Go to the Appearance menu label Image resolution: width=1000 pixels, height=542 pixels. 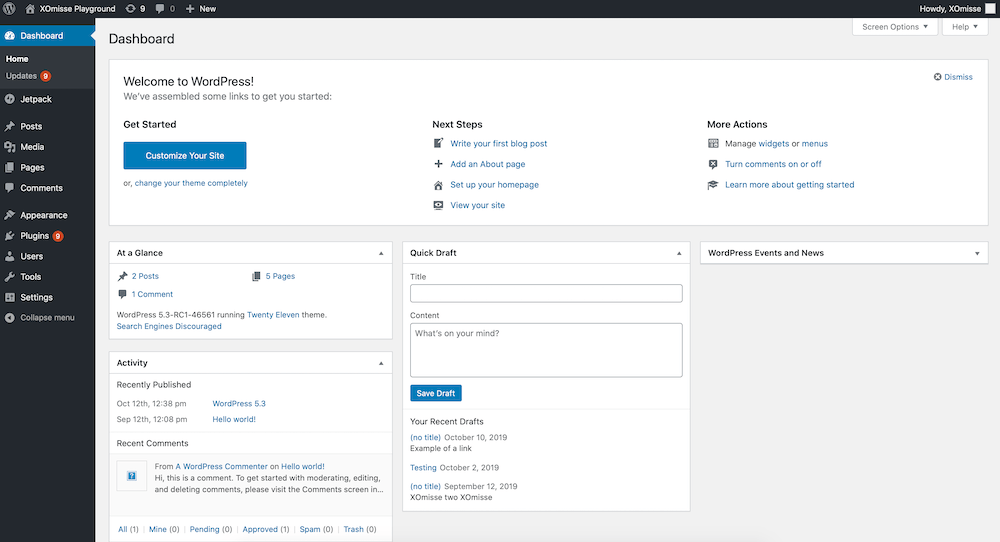[x=43, y=215]
